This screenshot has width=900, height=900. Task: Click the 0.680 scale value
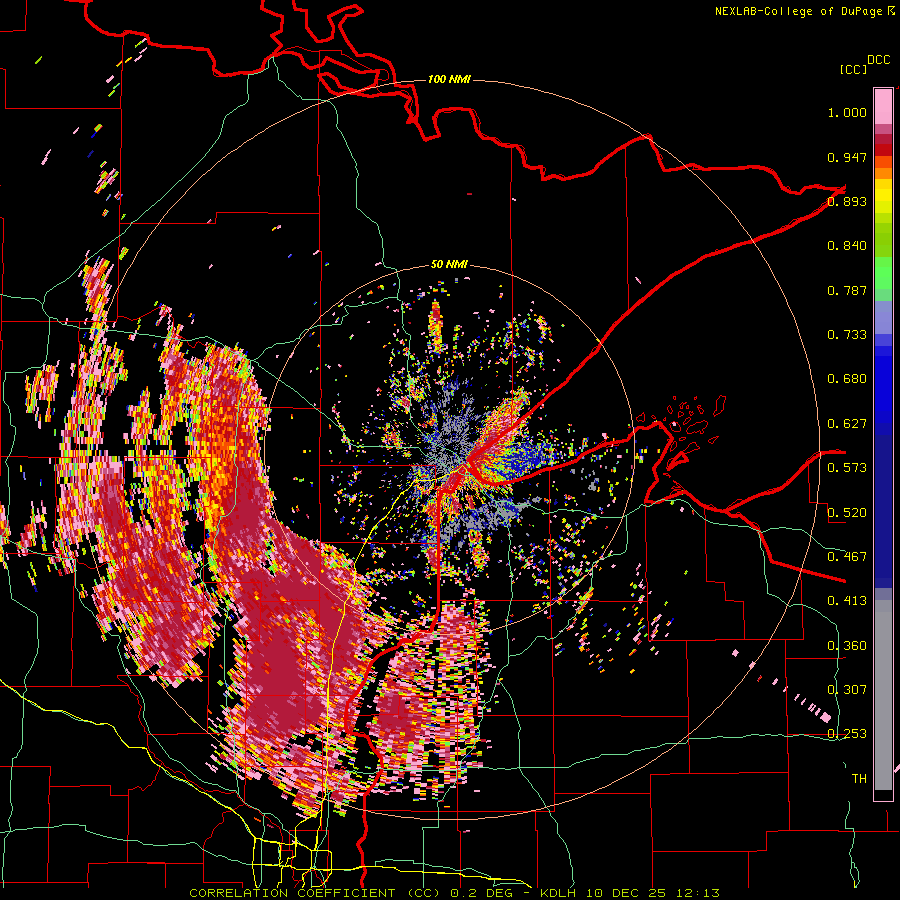847,379
